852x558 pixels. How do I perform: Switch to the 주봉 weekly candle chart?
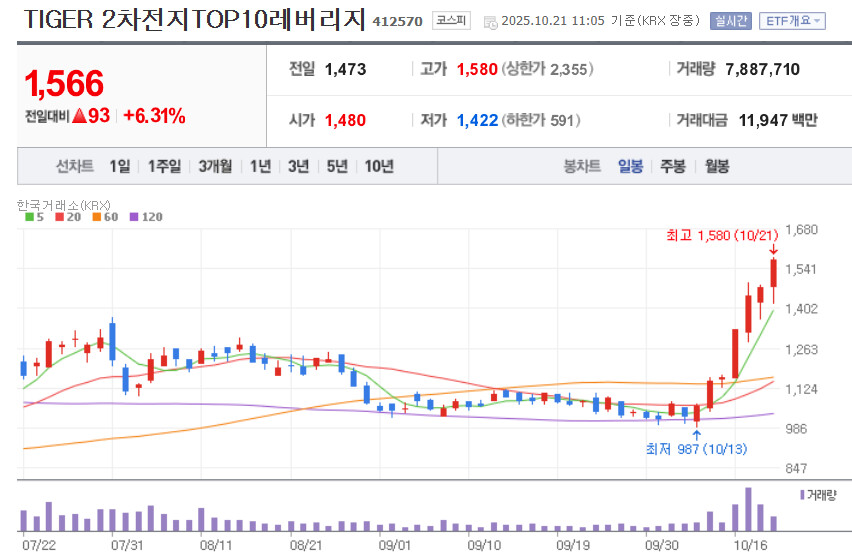tap(673, 166)
